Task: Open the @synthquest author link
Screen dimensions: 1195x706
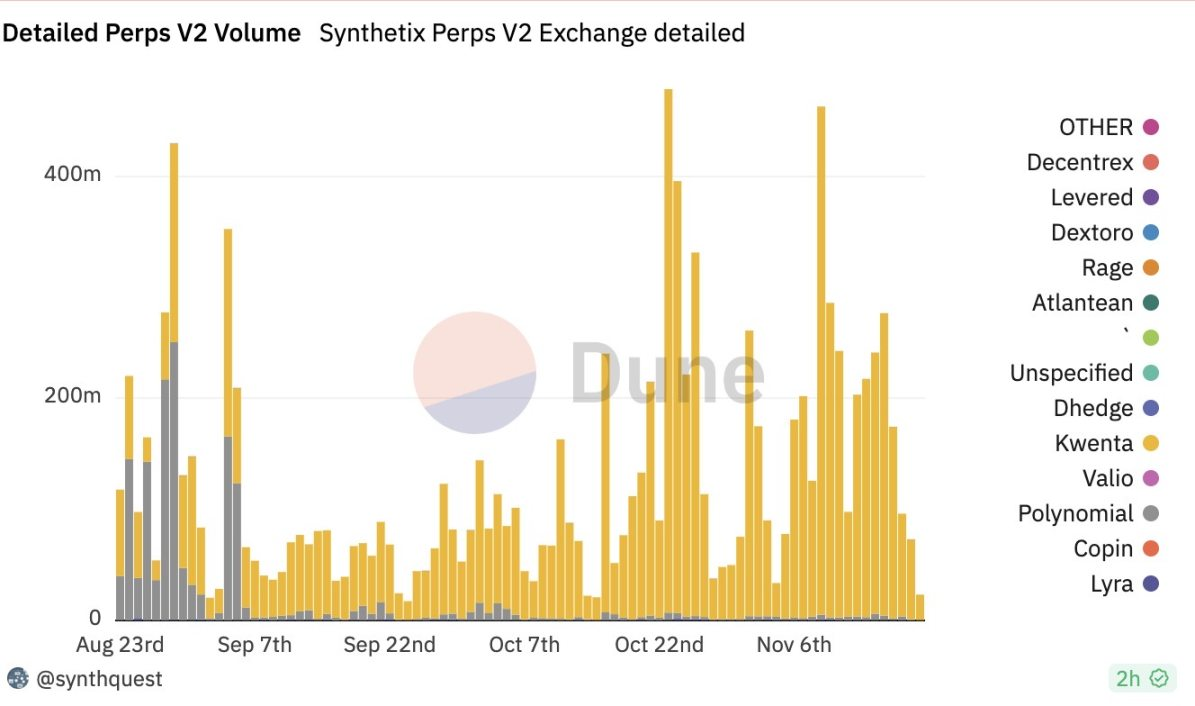Action: pos(99,679)
